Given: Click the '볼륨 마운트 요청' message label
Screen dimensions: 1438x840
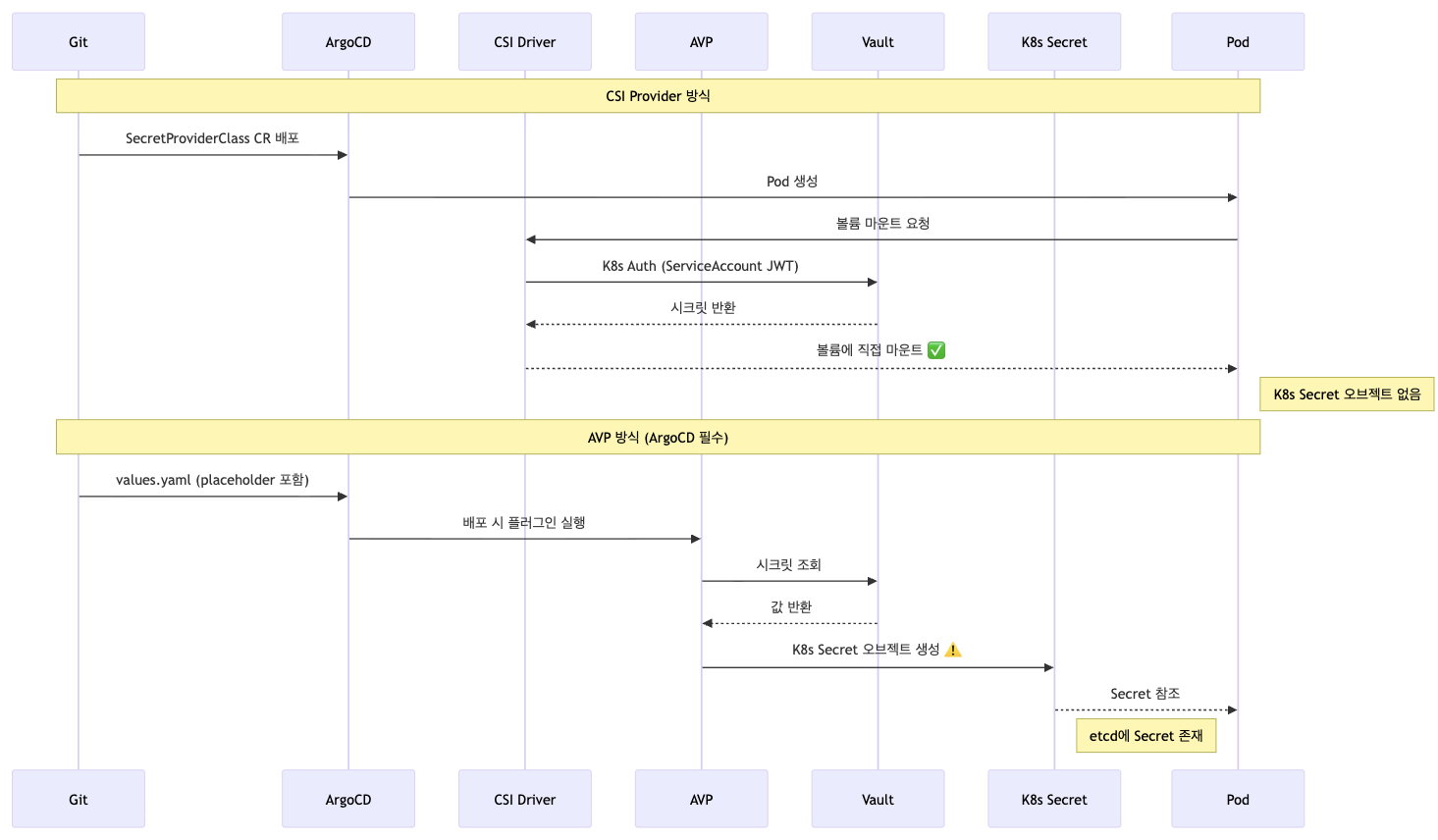Looking at the screenshot, I should tap(882, 224).
